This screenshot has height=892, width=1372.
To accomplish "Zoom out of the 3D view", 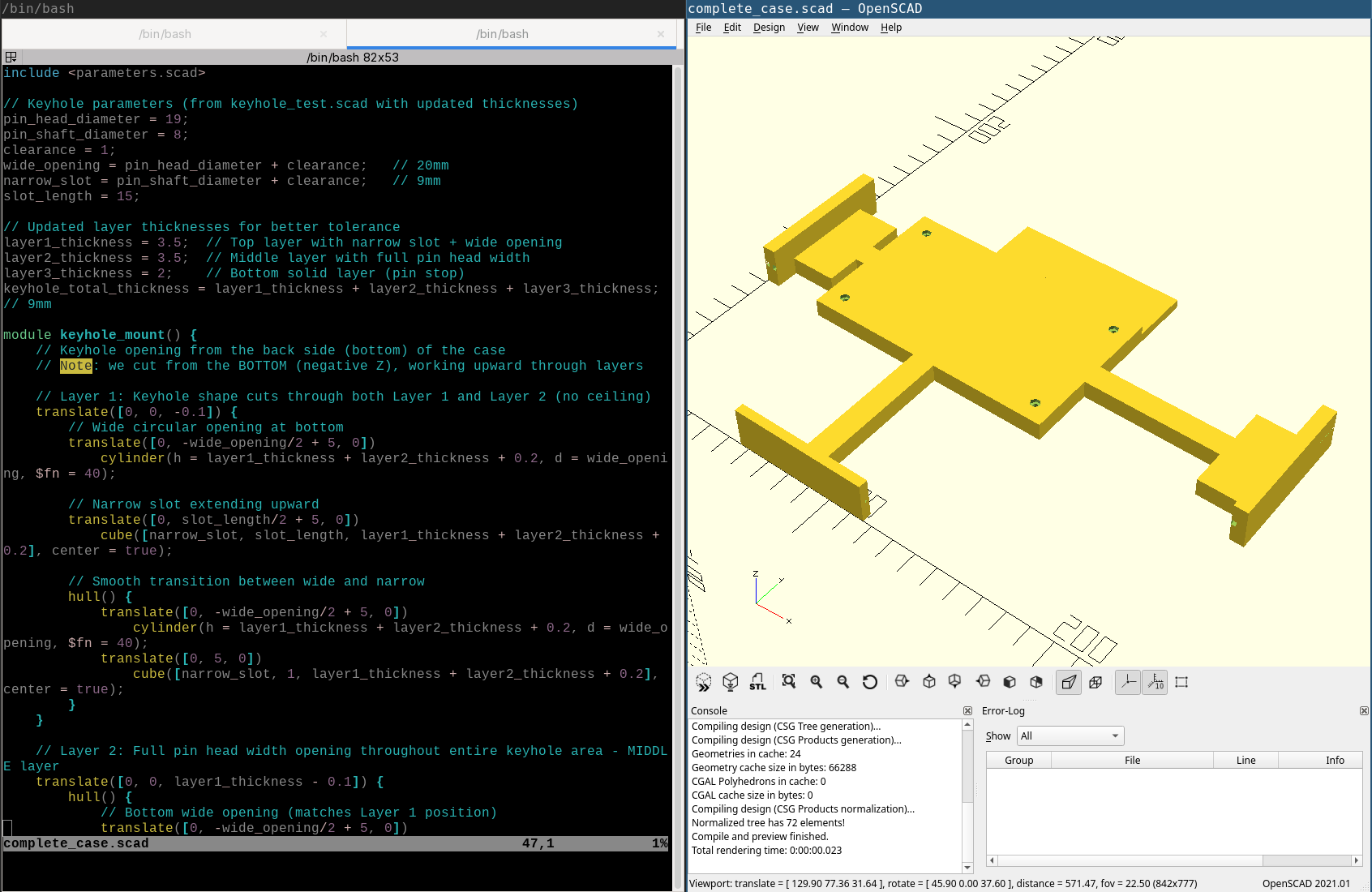I will [843, 682].
